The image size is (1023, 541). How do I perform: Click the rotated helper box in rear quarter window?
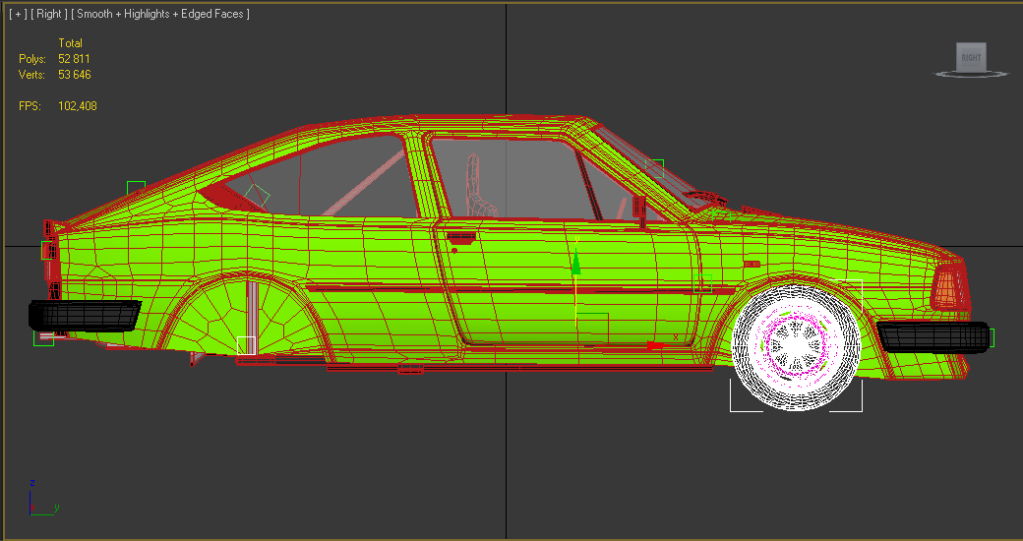coord(258,195)
